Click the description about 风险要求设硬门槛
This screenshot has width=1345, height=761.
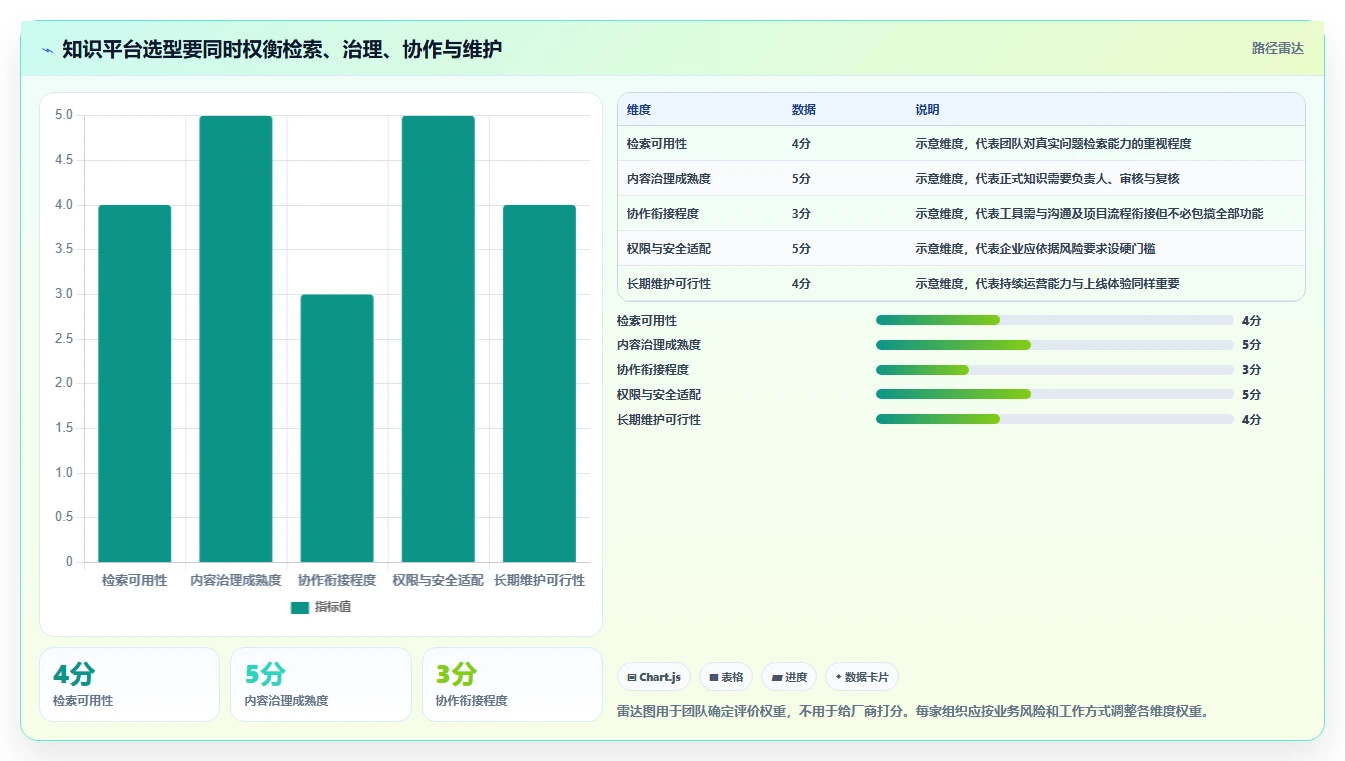pos(1035,249)
